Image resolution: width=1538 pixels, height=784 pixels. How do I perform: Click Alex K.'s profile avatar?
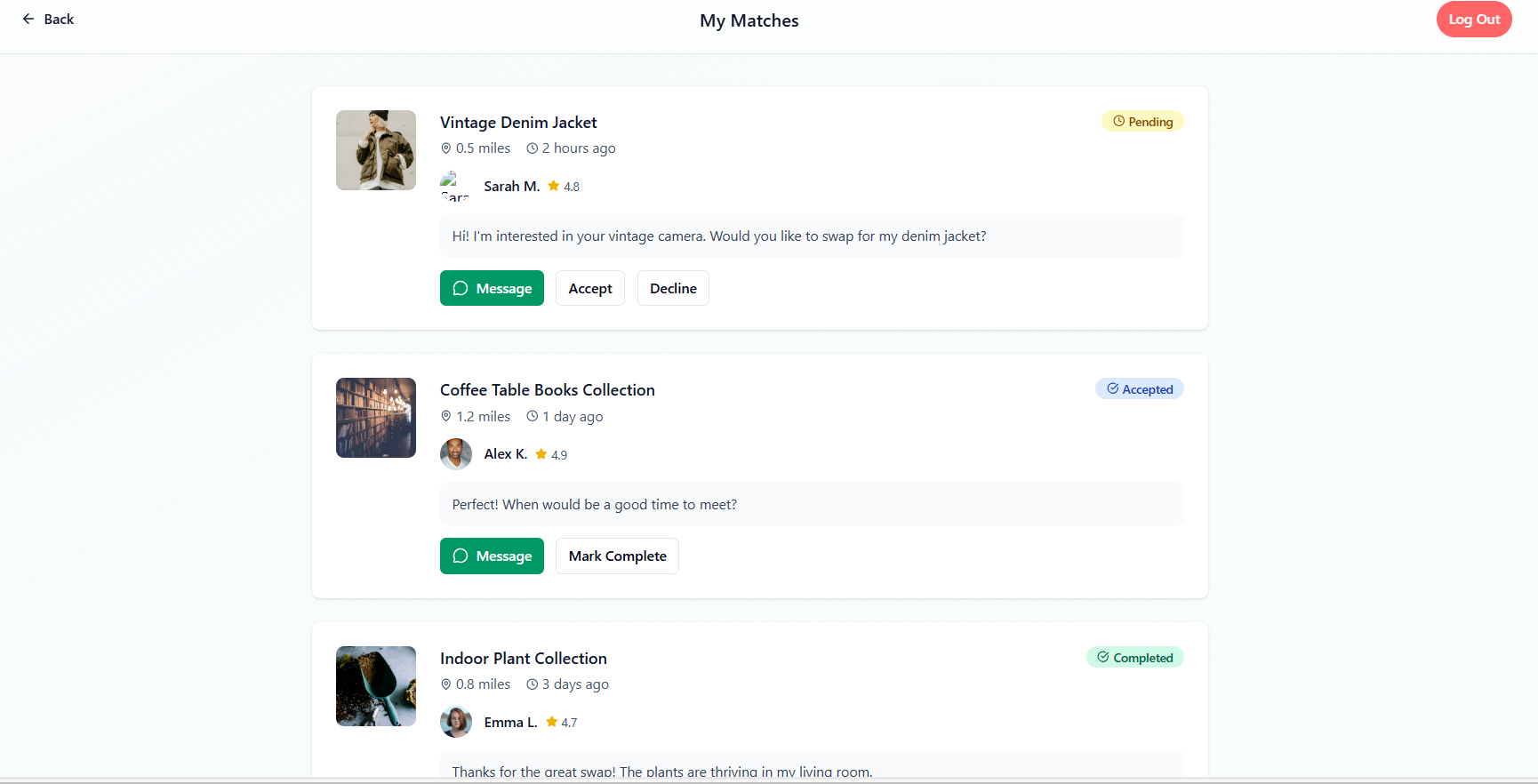(x=456, y=454)
